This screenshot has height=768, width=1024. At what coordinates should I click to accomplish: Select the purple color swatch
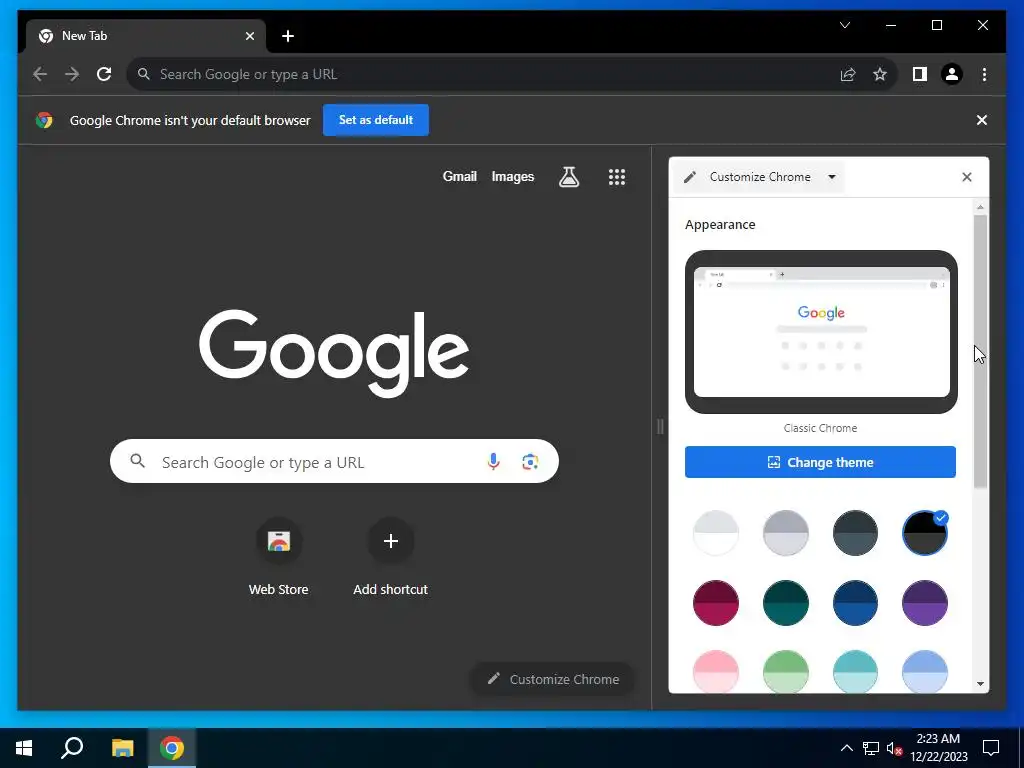(925, 603)
